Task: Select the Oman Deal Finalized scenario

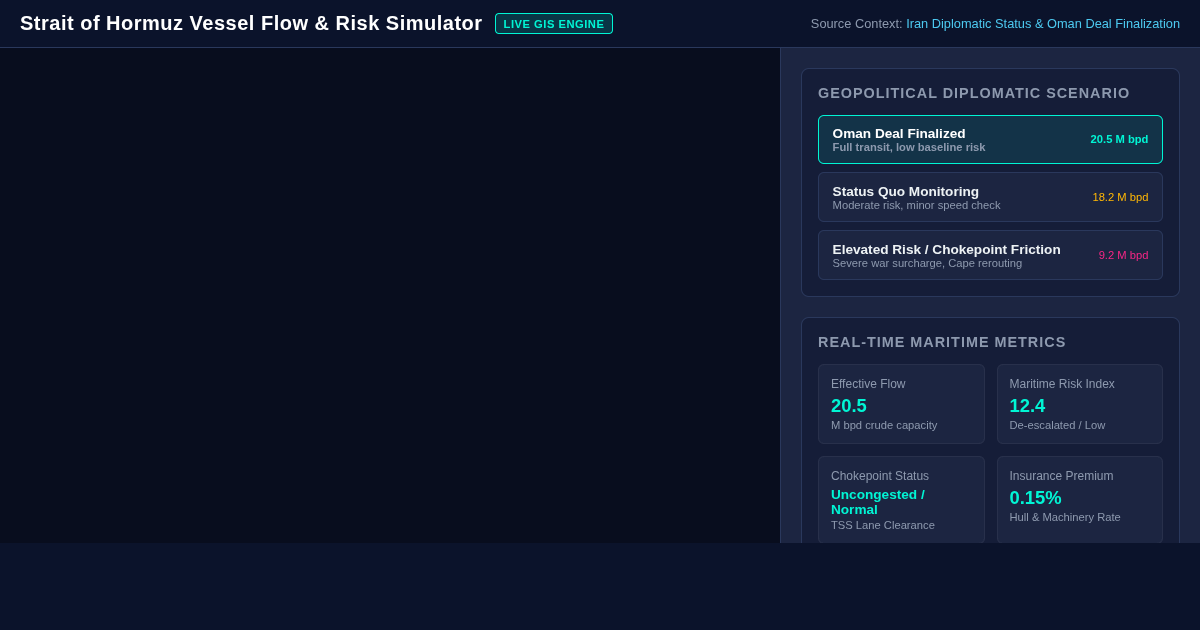Action: [x=990, y=139]
